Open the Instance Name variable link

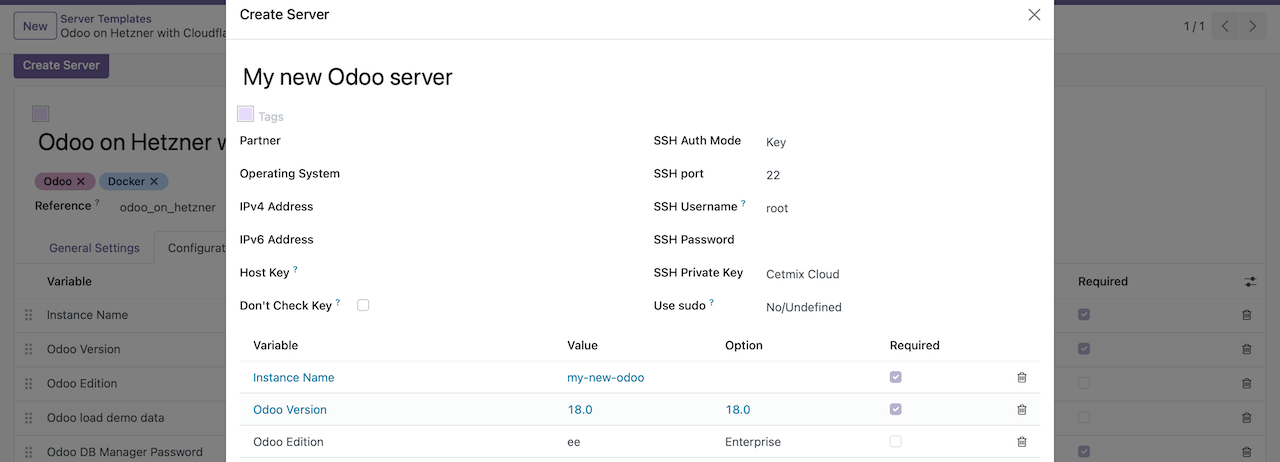(293, 378)
